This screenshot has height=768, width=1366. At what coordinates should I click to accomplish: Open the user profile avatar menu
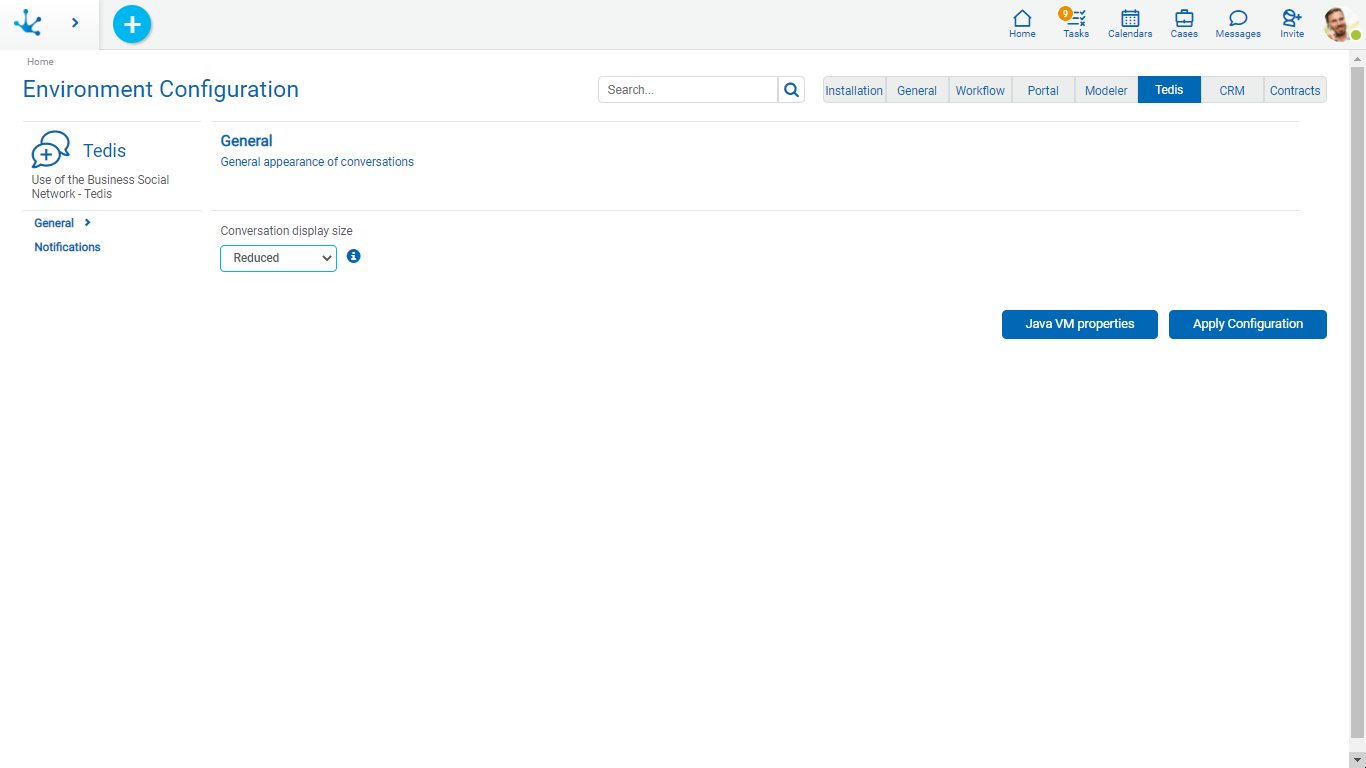(1339, 24)
